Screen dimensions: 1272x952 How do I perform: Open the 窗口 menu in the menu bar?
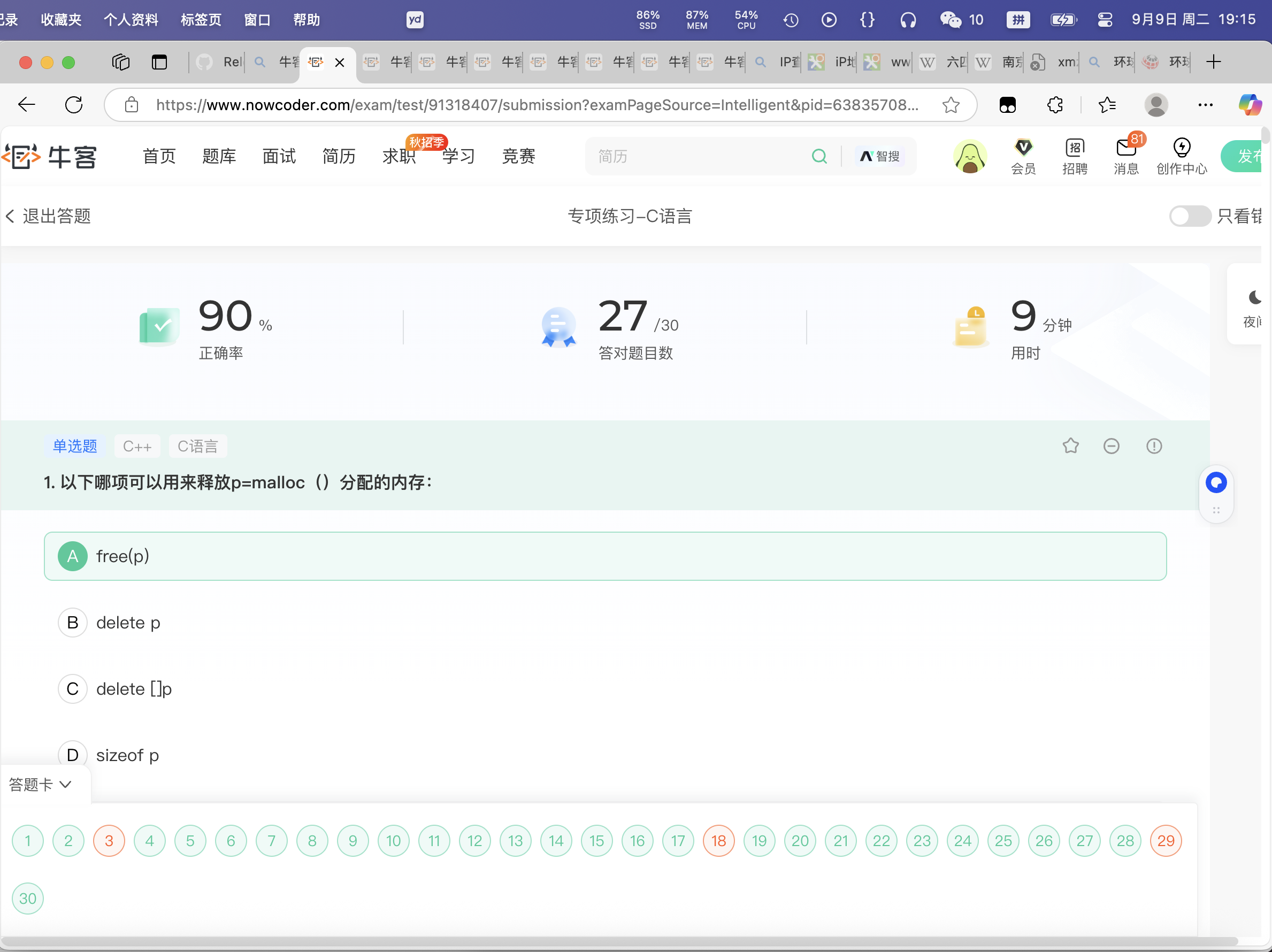(257, 20)
